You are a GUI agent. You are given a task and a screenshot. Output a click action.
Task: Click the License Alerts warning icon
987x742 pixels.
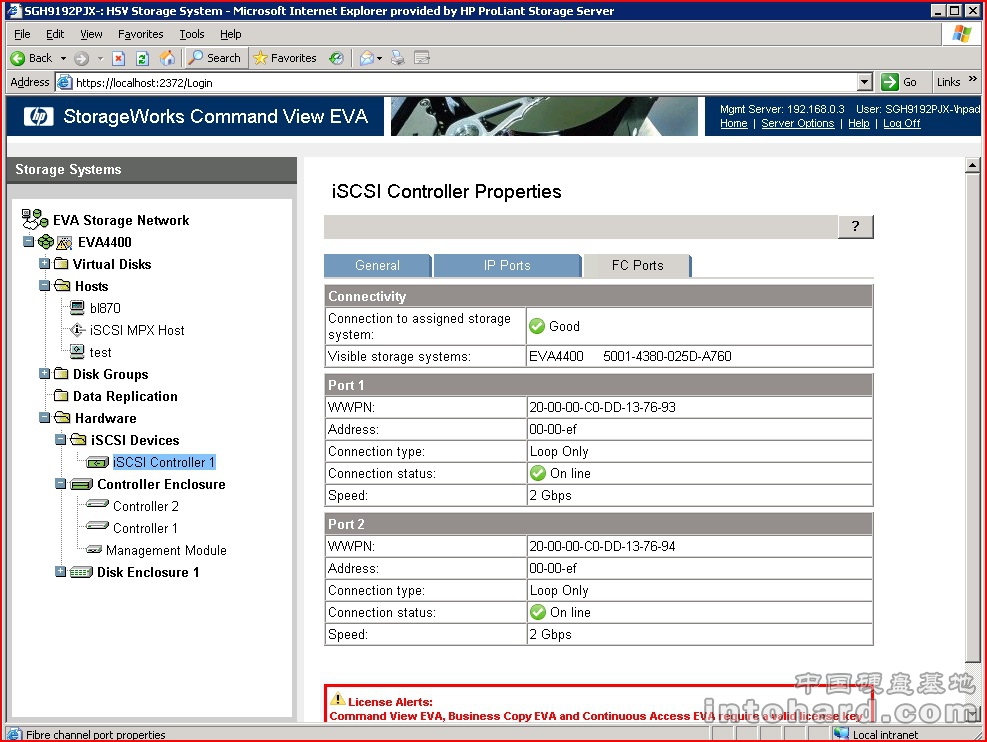(x=337, y=699)
